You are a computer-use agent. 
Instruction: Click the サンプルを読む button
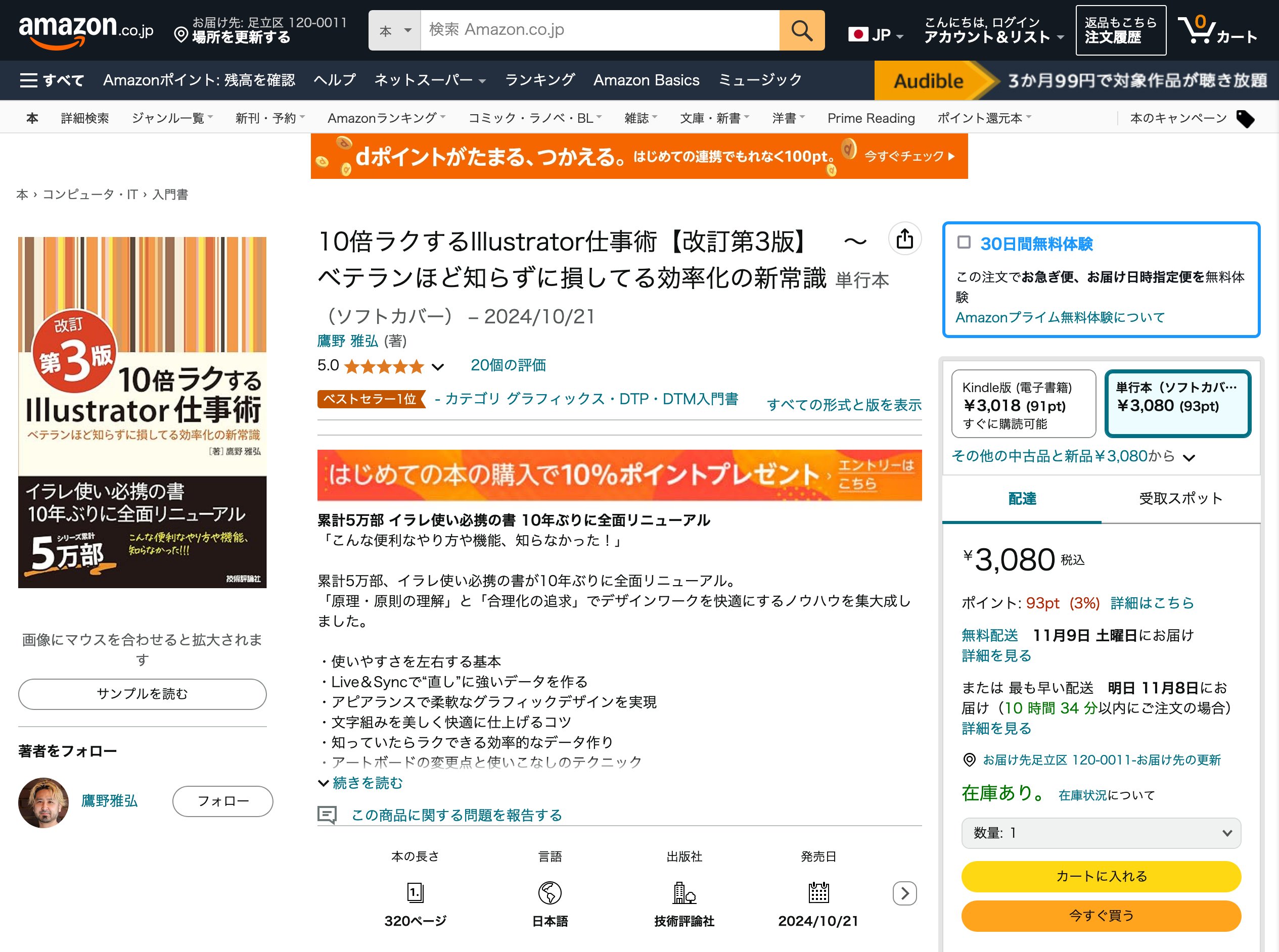click(x=143, y=694)
